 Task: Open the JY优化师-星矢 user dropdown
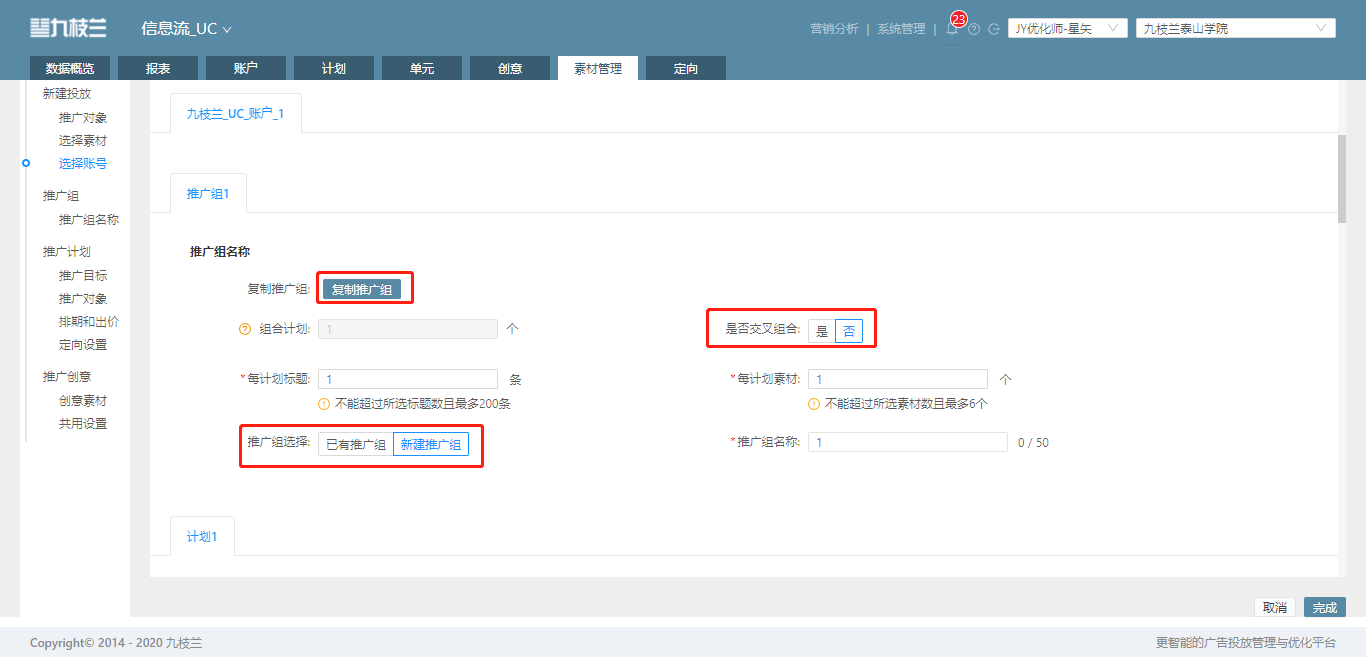click(1067, 29)
